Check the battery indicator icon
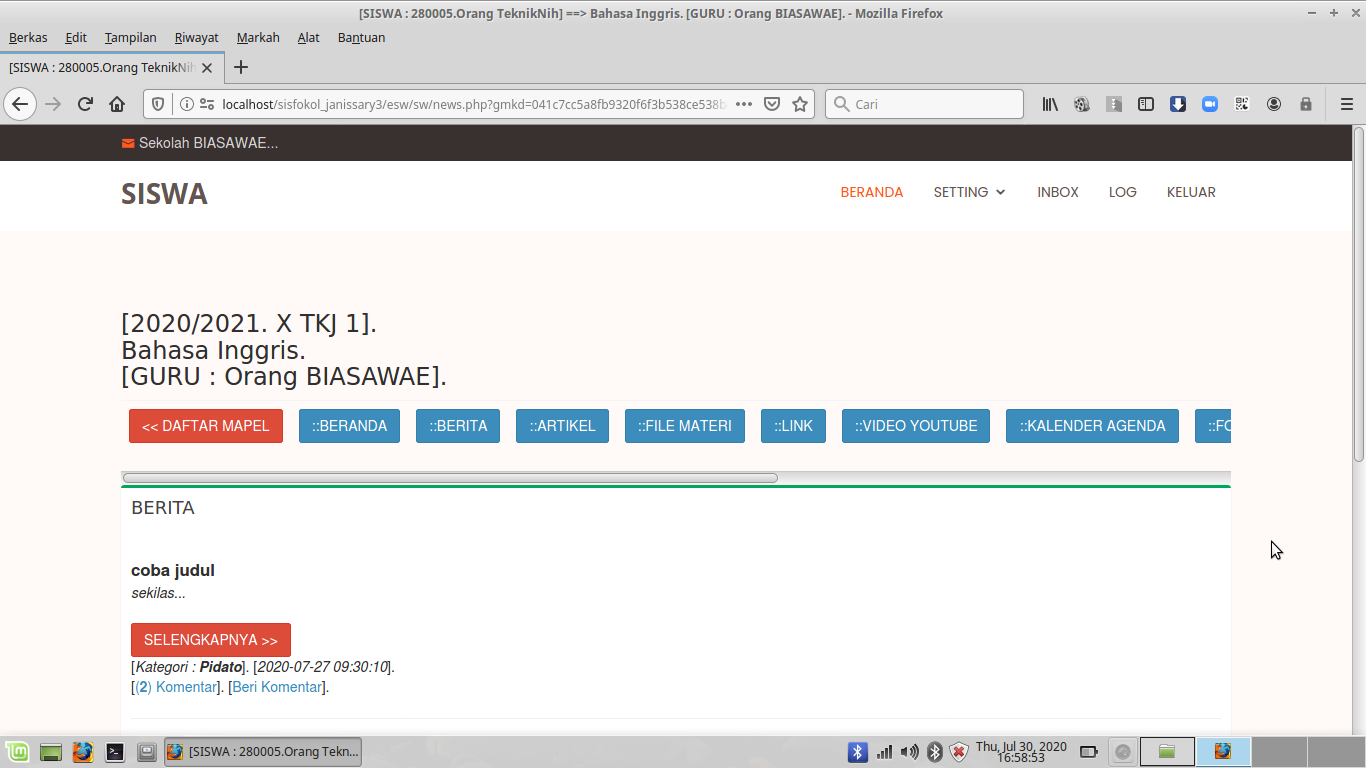Image resolution: width=1366 pixels, height=768 pixels. [1089, 752]
